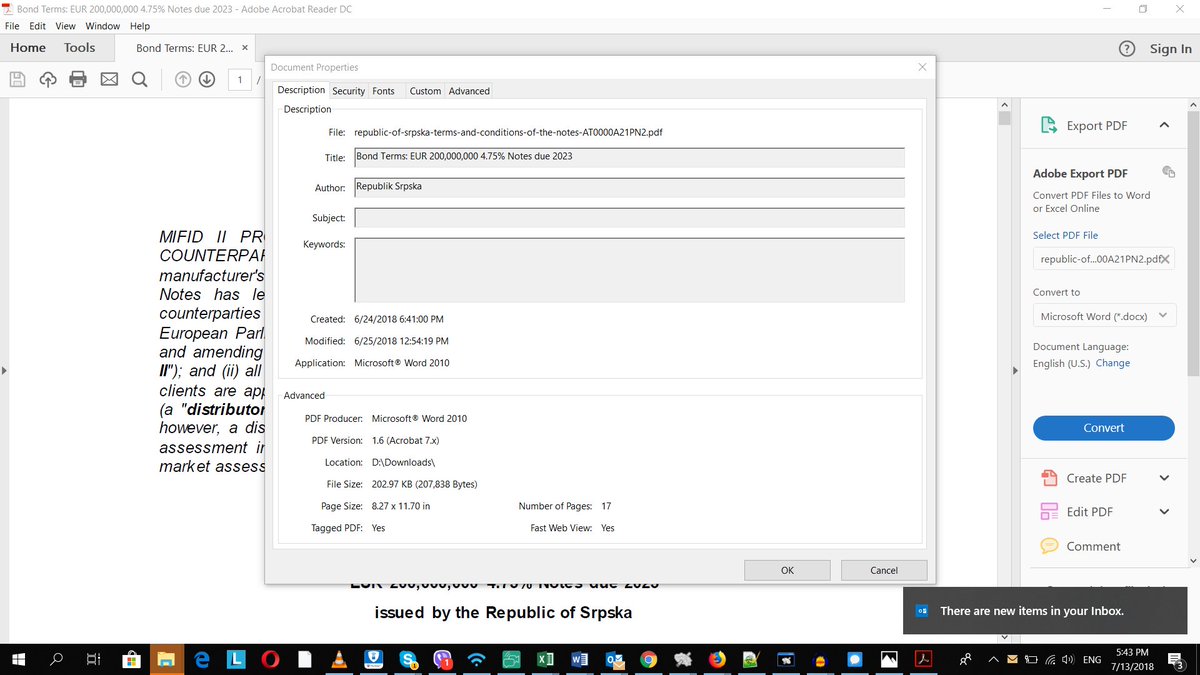The height and width of the screenshot is (675, 1200).
Task: Open Excel from the taskbar
Action: click(546, 660)
